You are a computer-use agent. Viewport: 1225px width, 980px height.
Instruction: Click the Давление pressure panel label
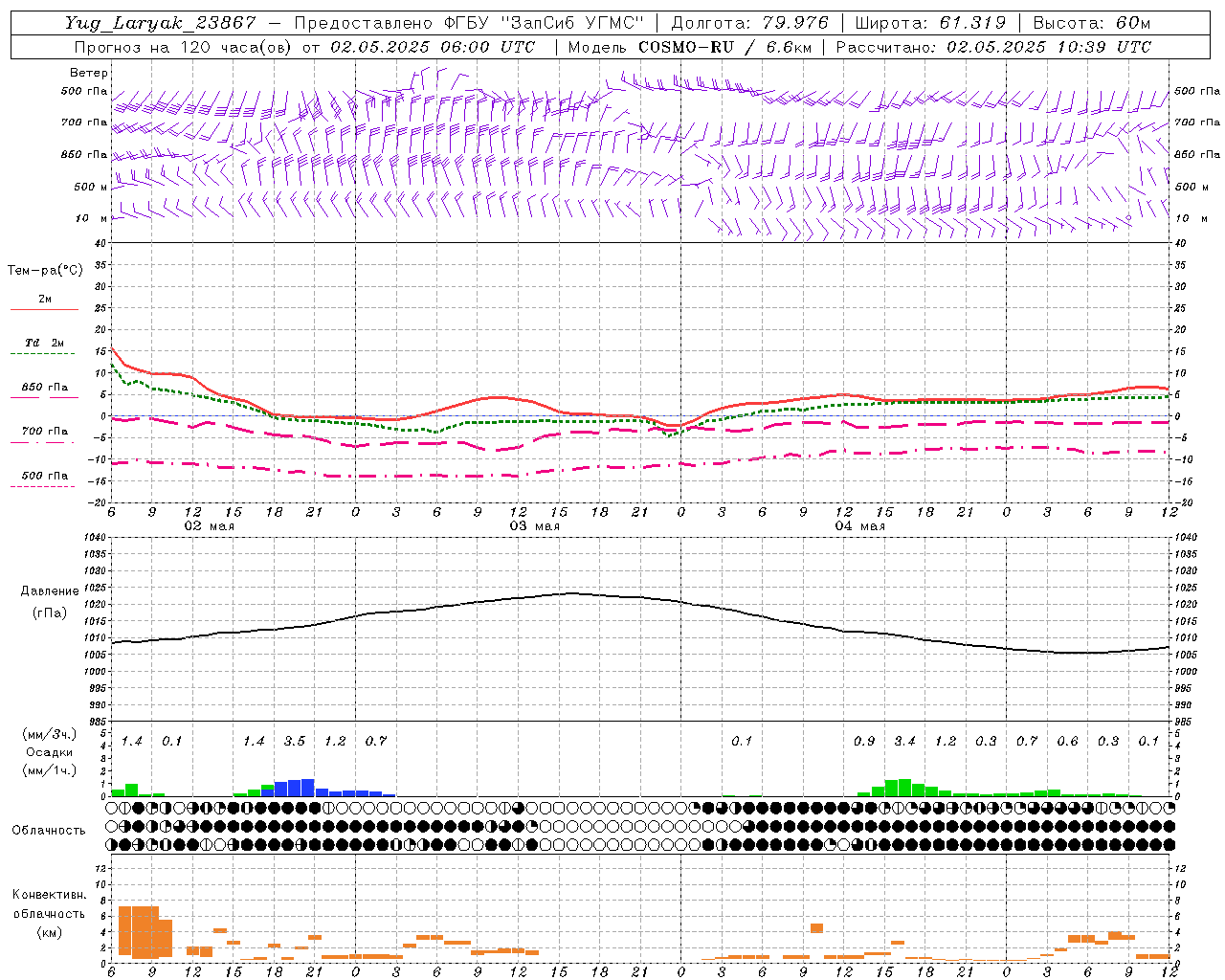[x=50, y=591]
